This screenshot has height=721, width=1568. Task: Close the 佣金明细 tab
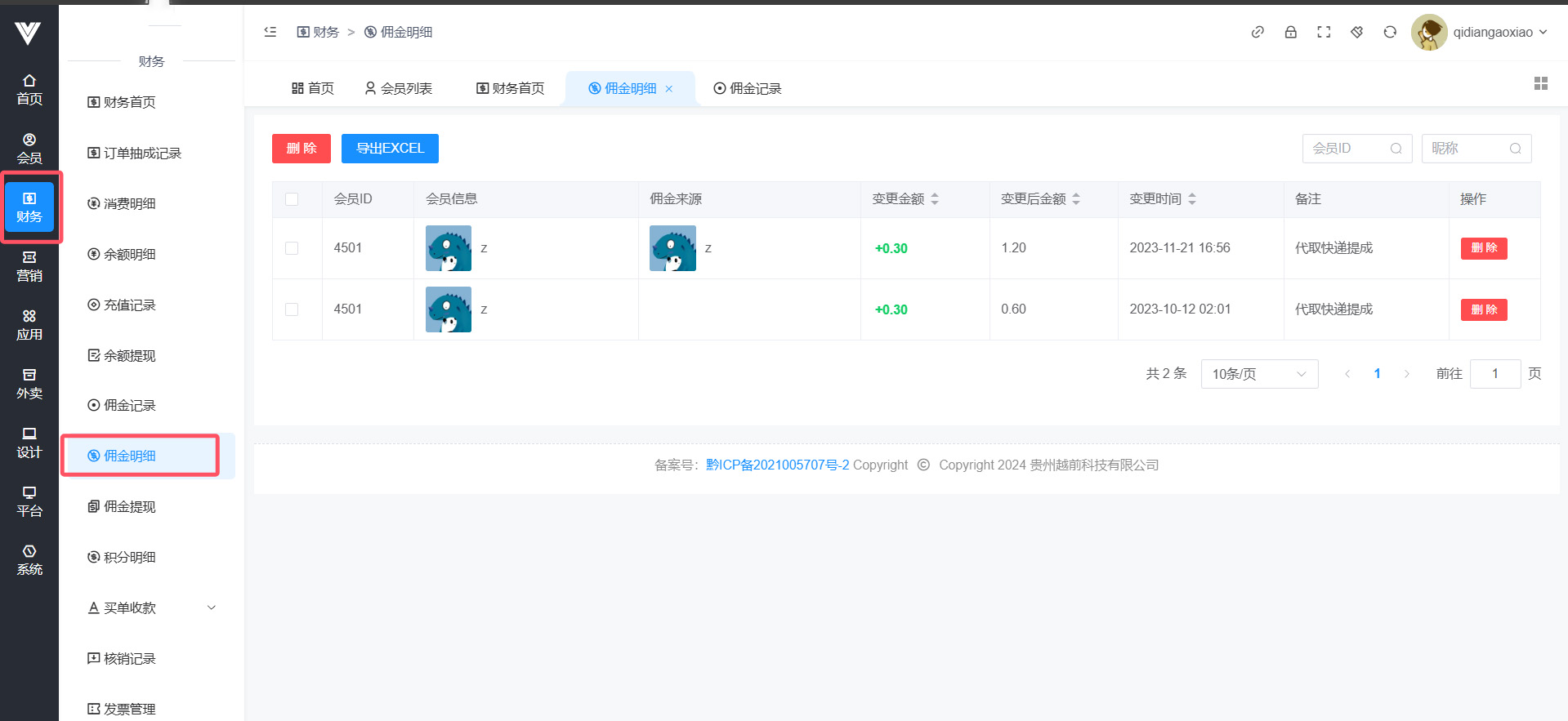click(669, 89)
